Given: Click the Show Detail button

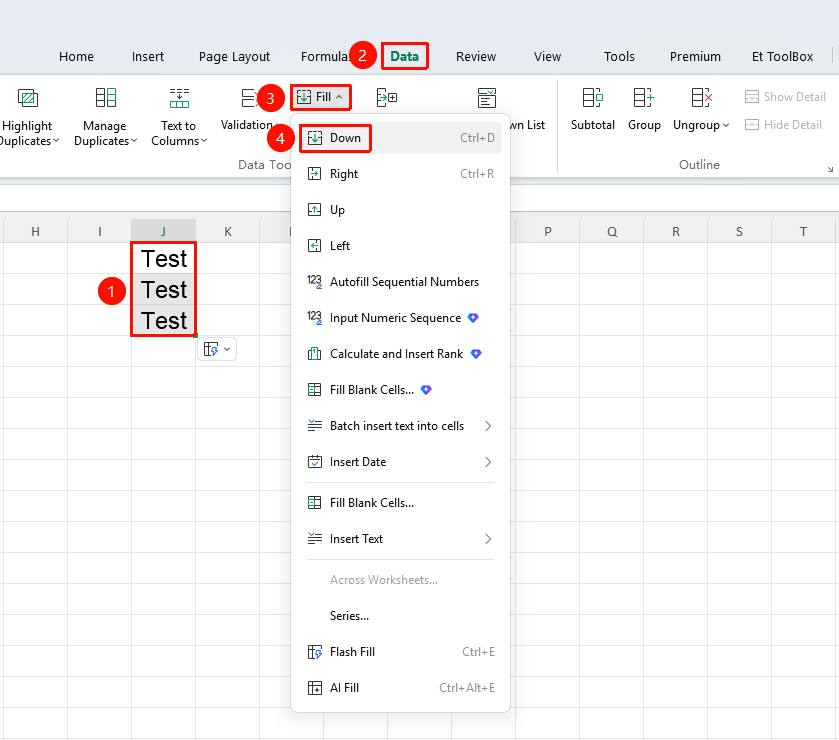Looking at the screenshot, I should 785,97.
